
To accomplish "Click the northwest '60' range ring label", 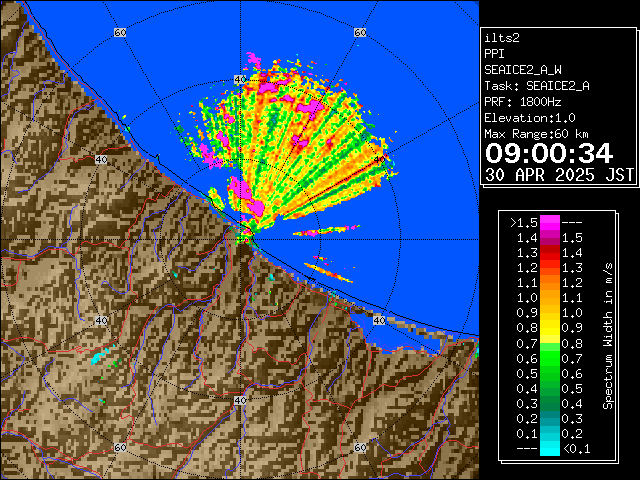I will pyautogui.click(x=120, y=32).
